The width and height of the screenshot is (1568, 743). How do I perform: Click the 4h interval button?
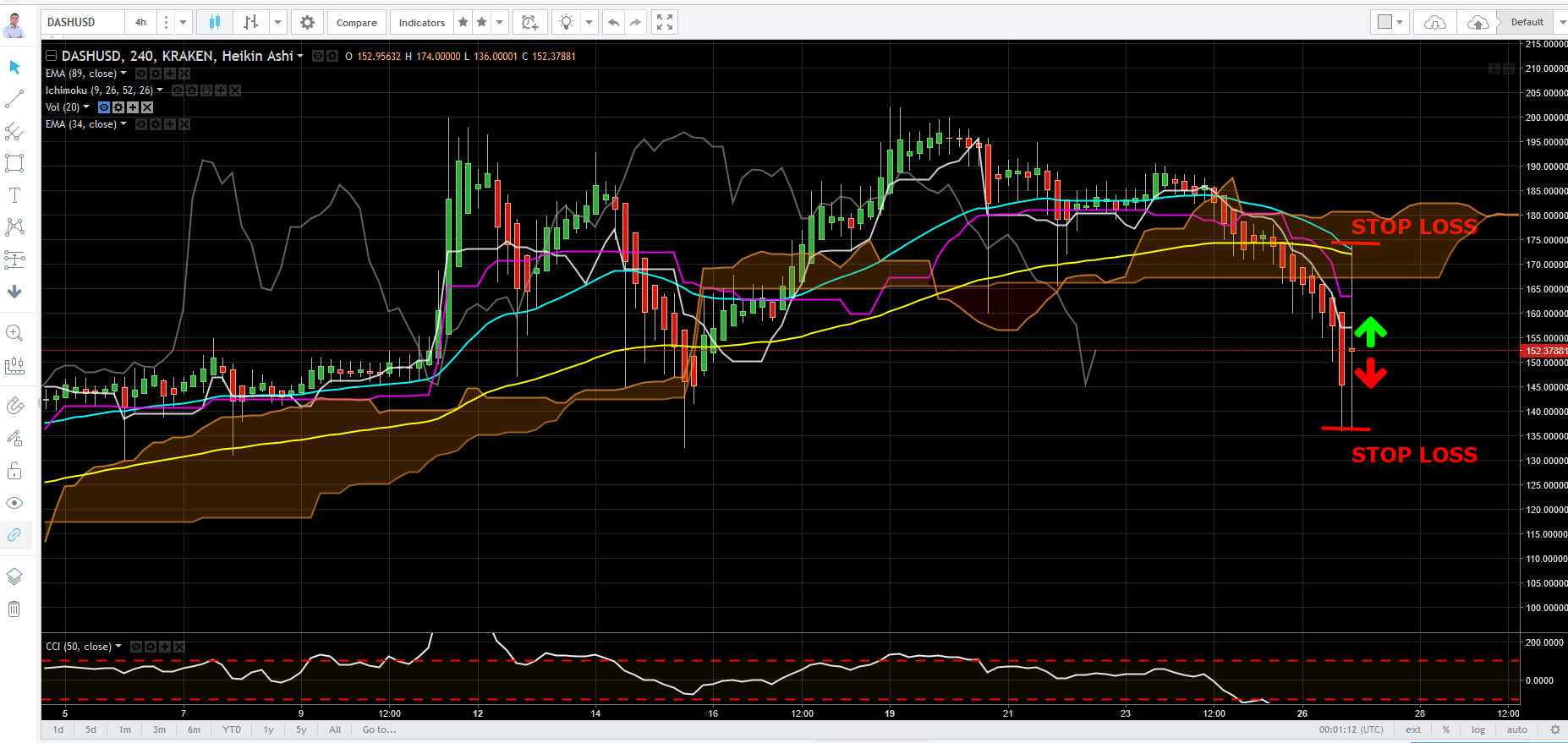click(x=140, y=22)
